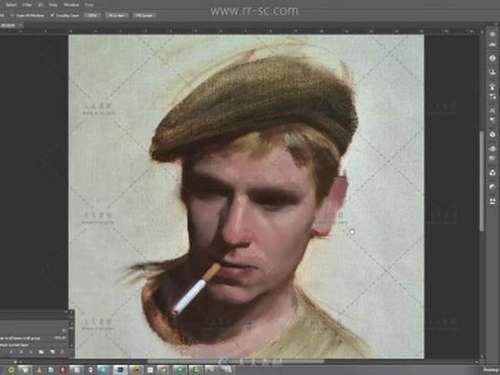Screen dimensions: 500x375
Task: Close the open document tab
Action: click(21, 25)
